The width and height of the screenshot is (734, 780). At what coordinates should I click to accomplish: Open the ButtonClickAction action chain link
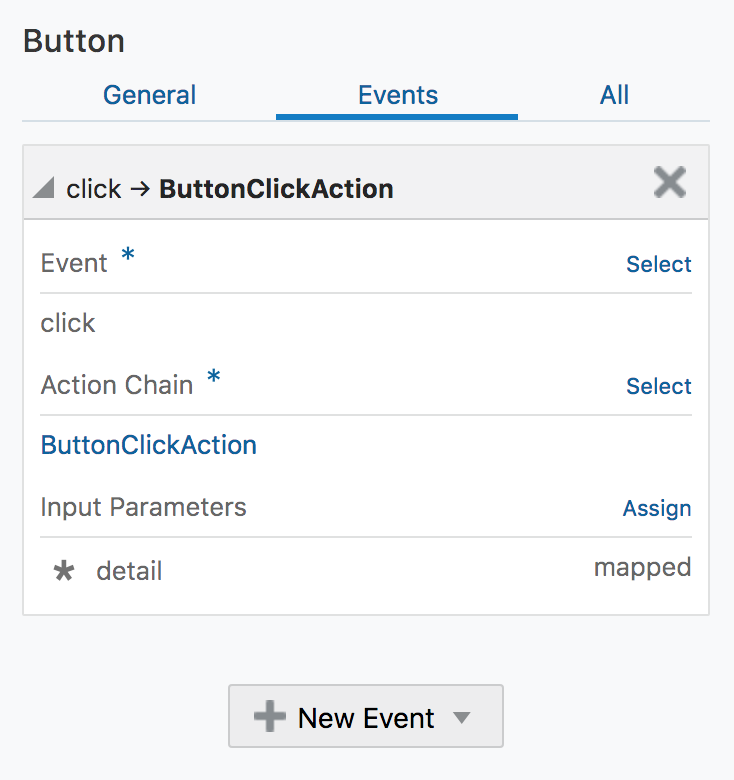tap(148, 445)
